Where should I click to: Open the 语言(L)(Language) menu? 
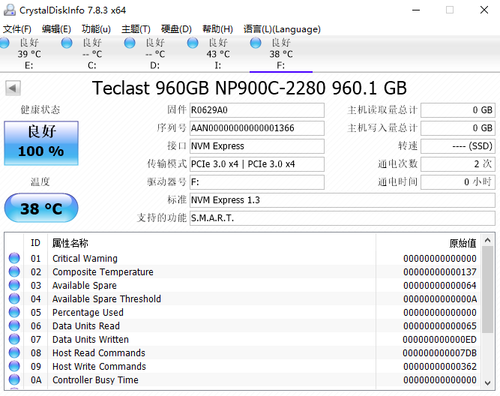coord(282,29)
